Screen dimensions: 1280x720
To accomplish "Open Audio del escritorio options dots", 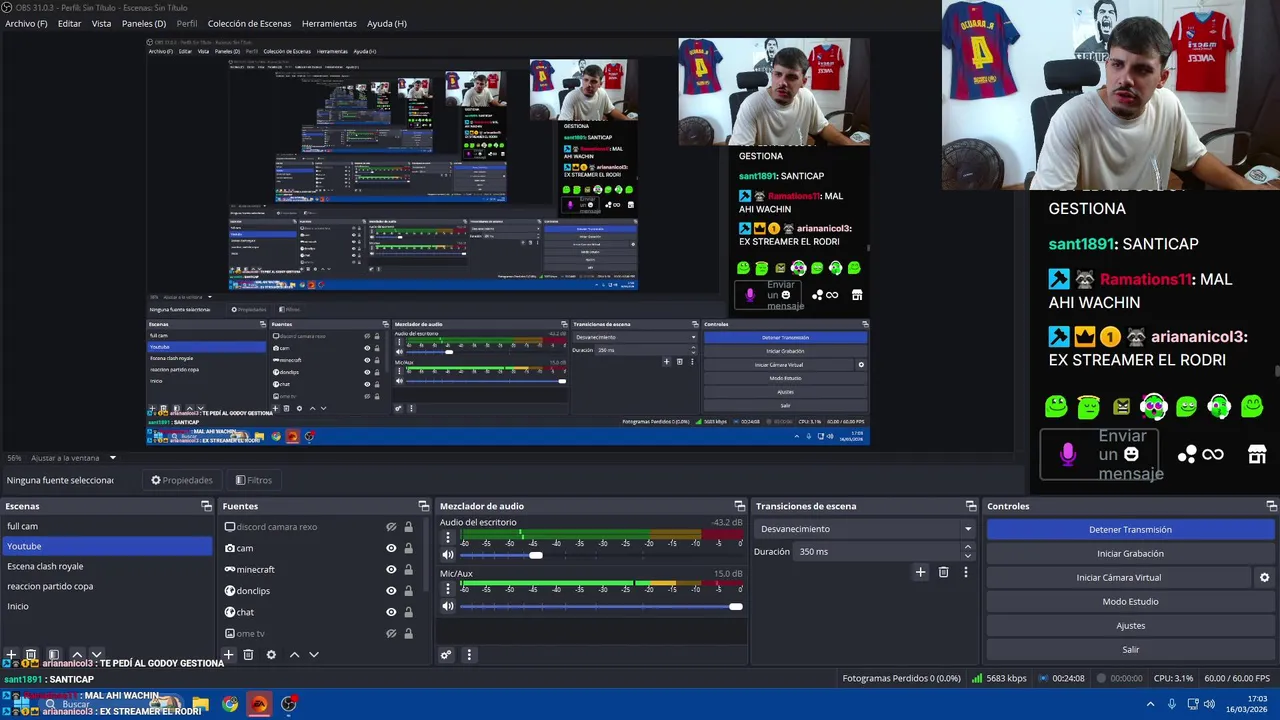I will click(x=448, y=537).
